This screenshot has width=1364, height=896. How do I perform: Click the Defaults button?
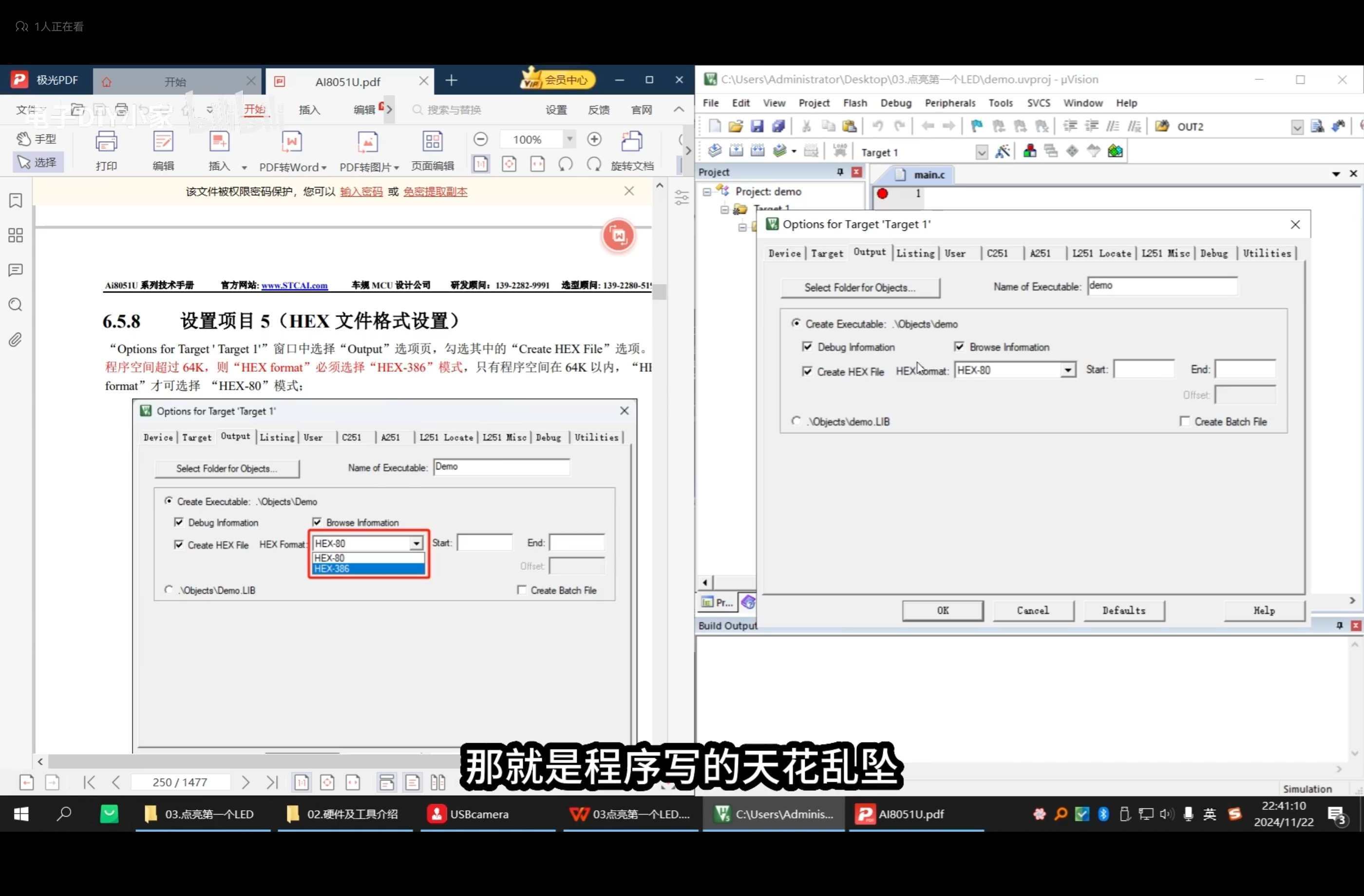(x=1123, y=610)
